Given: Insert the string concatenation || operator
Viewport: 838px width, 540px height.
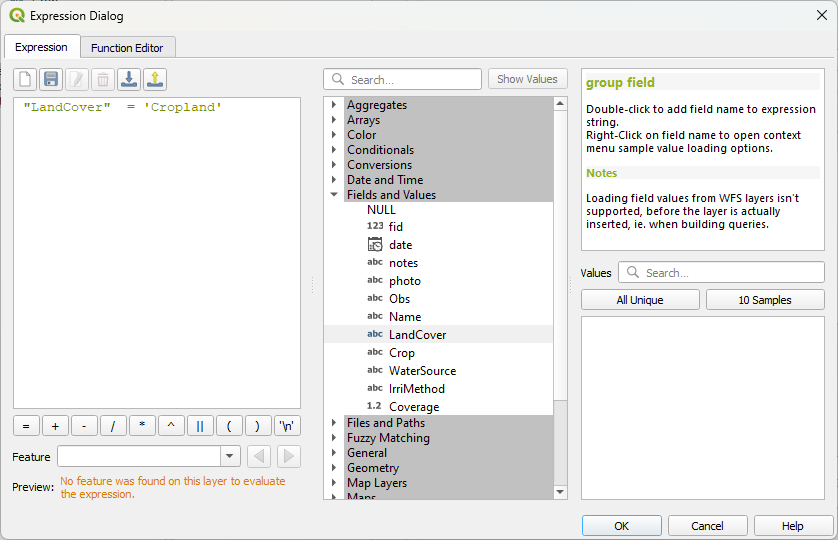Looking at the screenshot, I should (200, 426).
